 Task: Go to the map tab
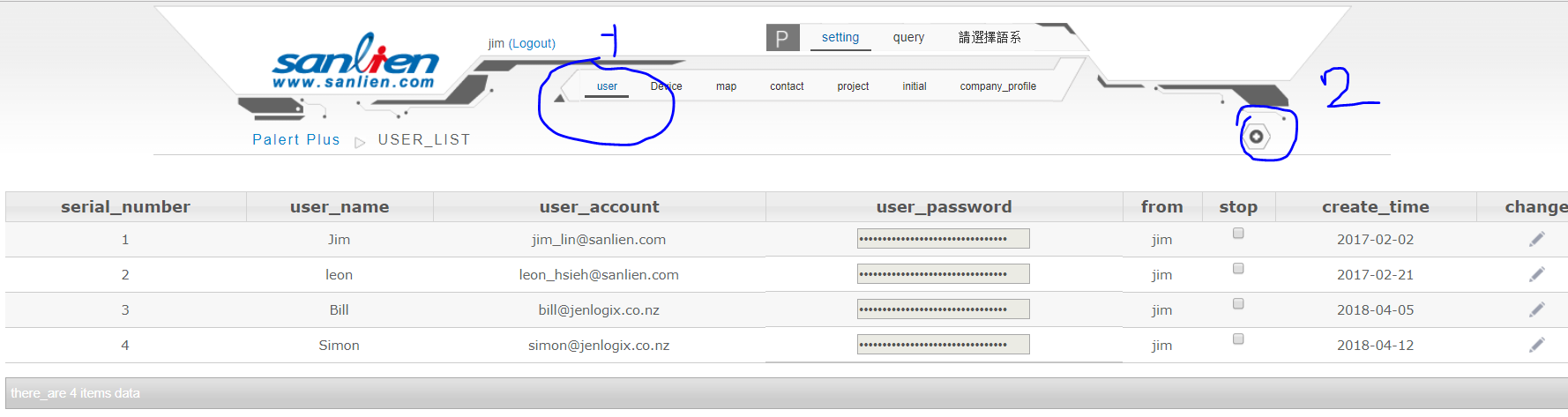point(726,86)
